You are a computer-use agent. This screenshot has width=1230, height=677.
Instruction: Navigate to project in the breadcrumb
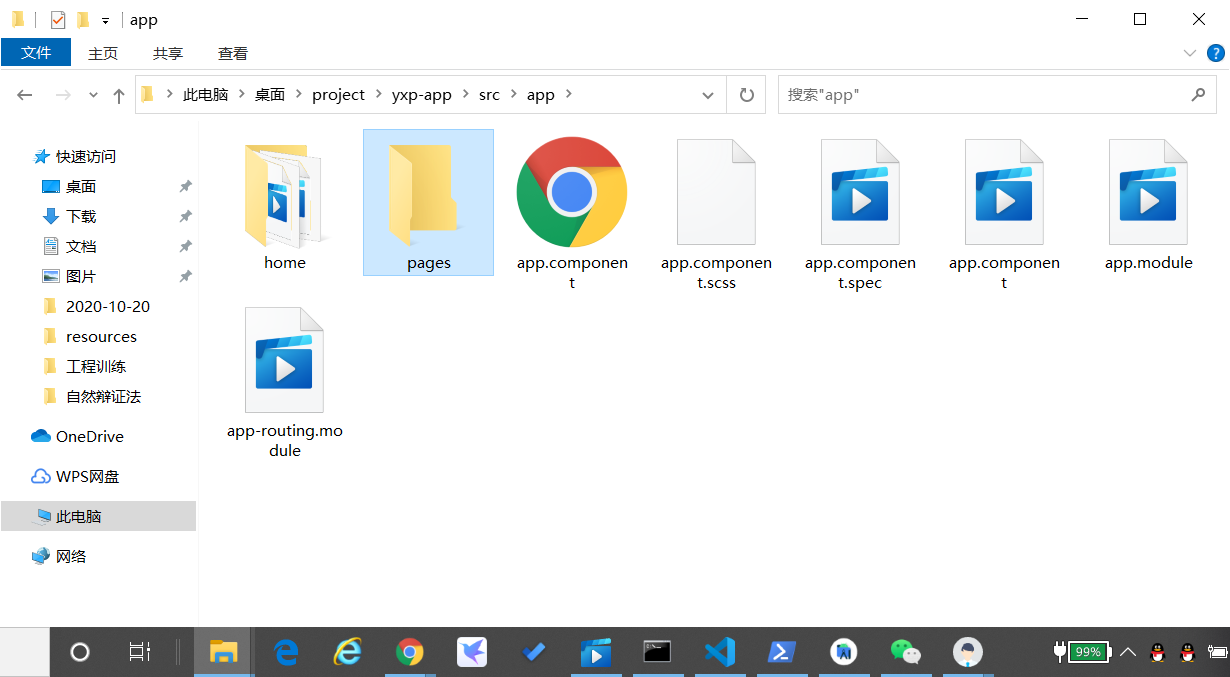click(x=339, y=94)
